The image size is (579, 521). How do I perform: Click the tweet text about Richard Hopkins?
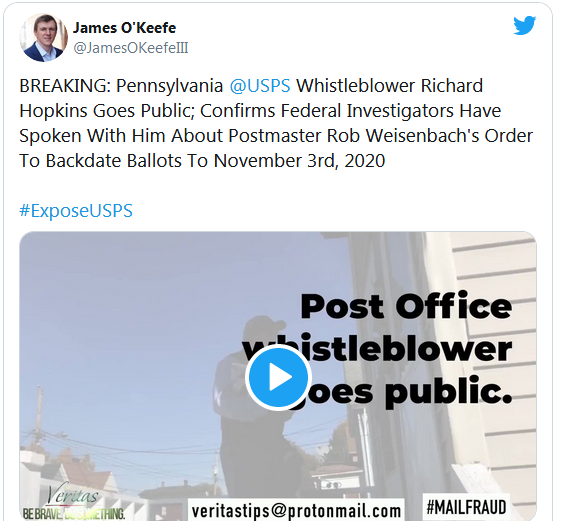[276, 123]
